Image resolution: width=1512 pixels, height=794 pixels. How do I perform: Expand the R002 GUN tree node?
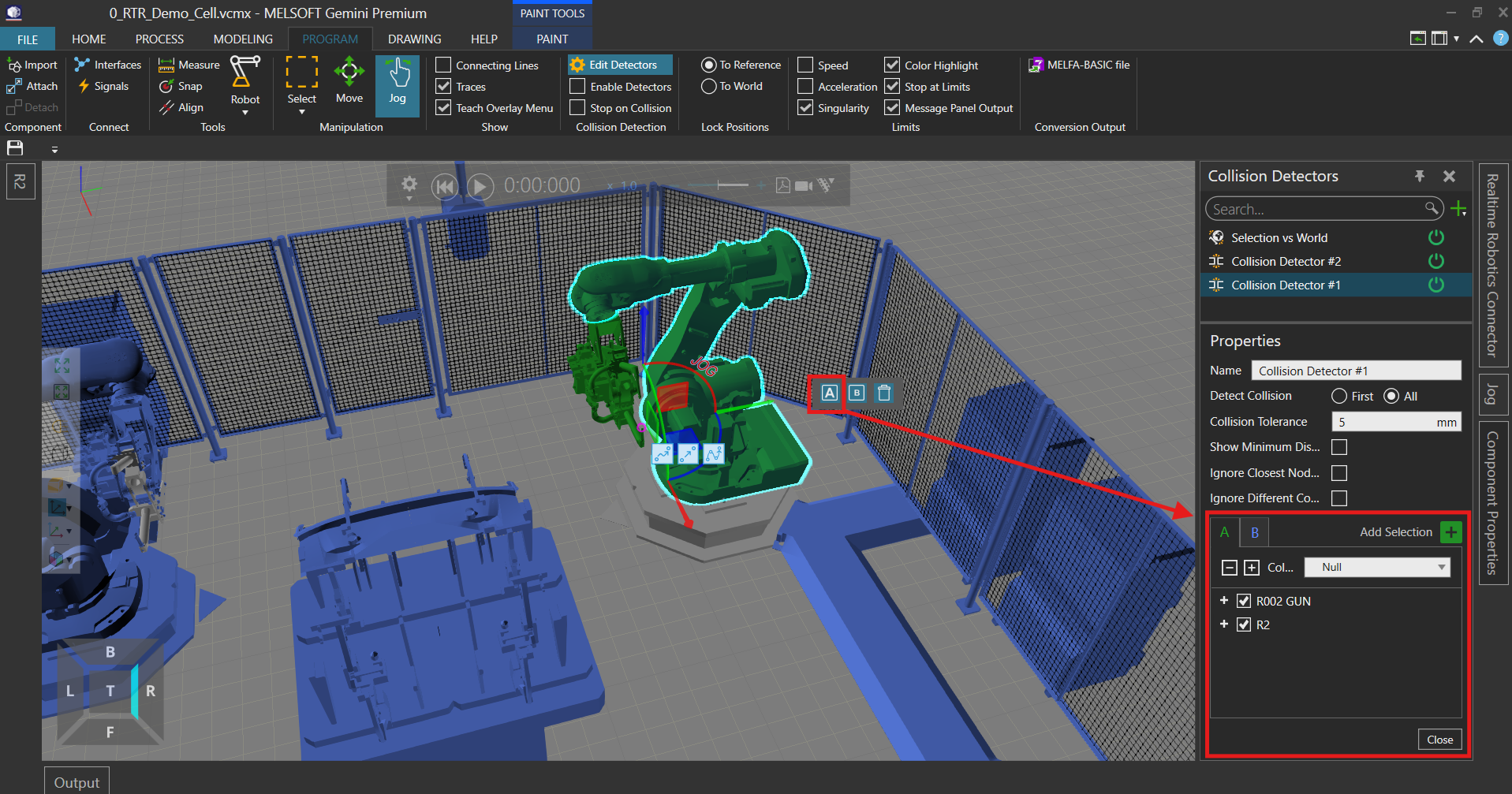pyautogui.click(x=1224, y=600)
